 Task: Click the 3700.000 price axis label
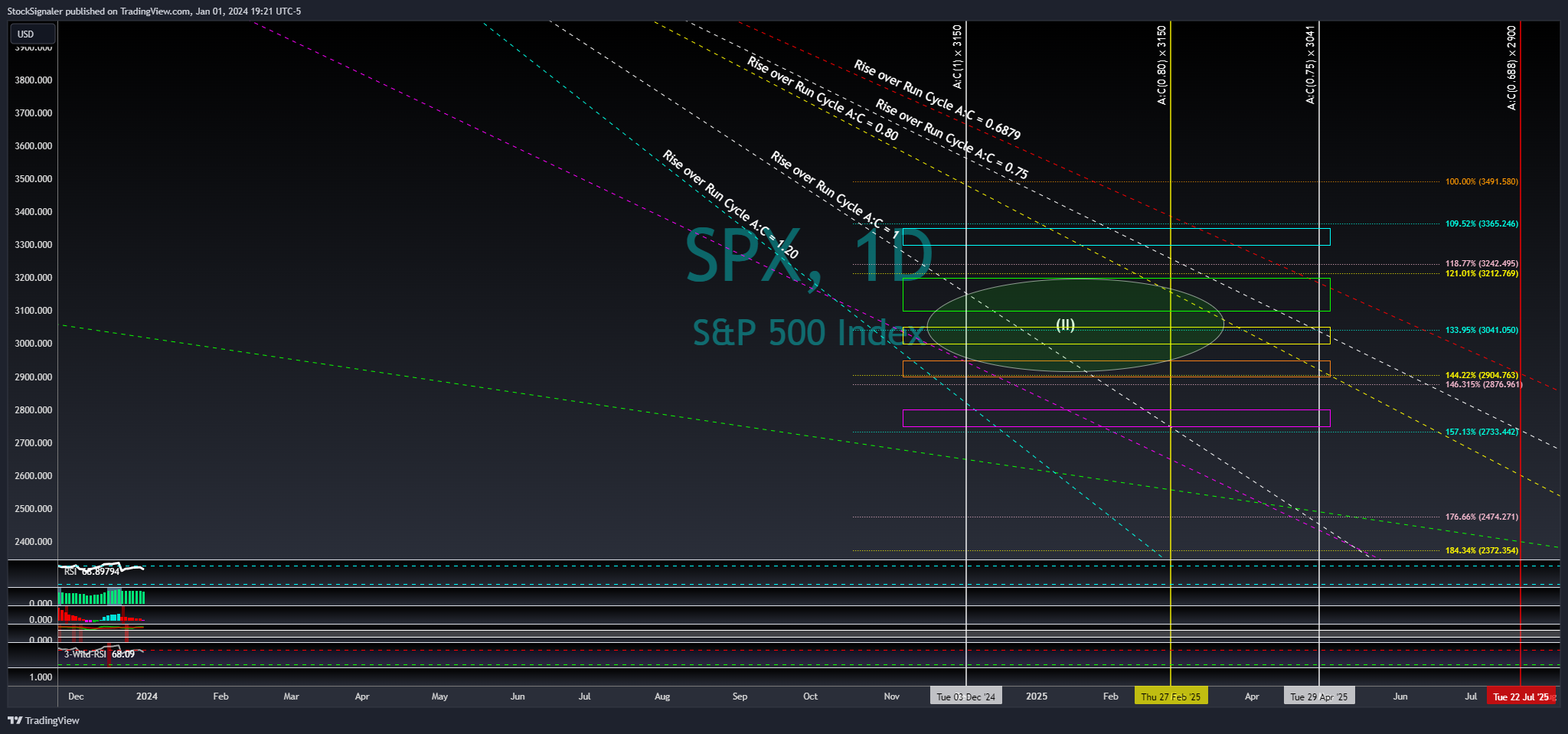point(34,113)
